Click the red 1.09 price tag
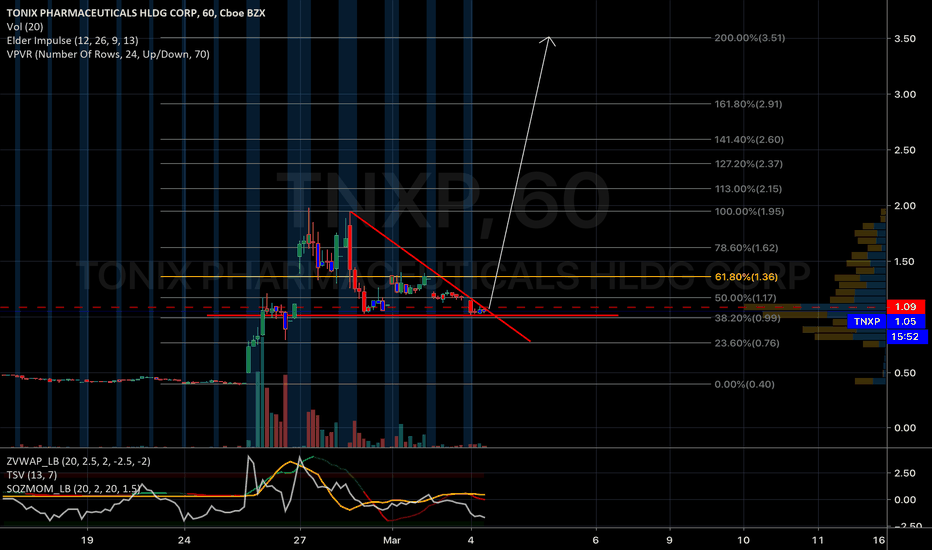This screenshot has height=550, width=932. pyautogui.click(x=906, y=307)
